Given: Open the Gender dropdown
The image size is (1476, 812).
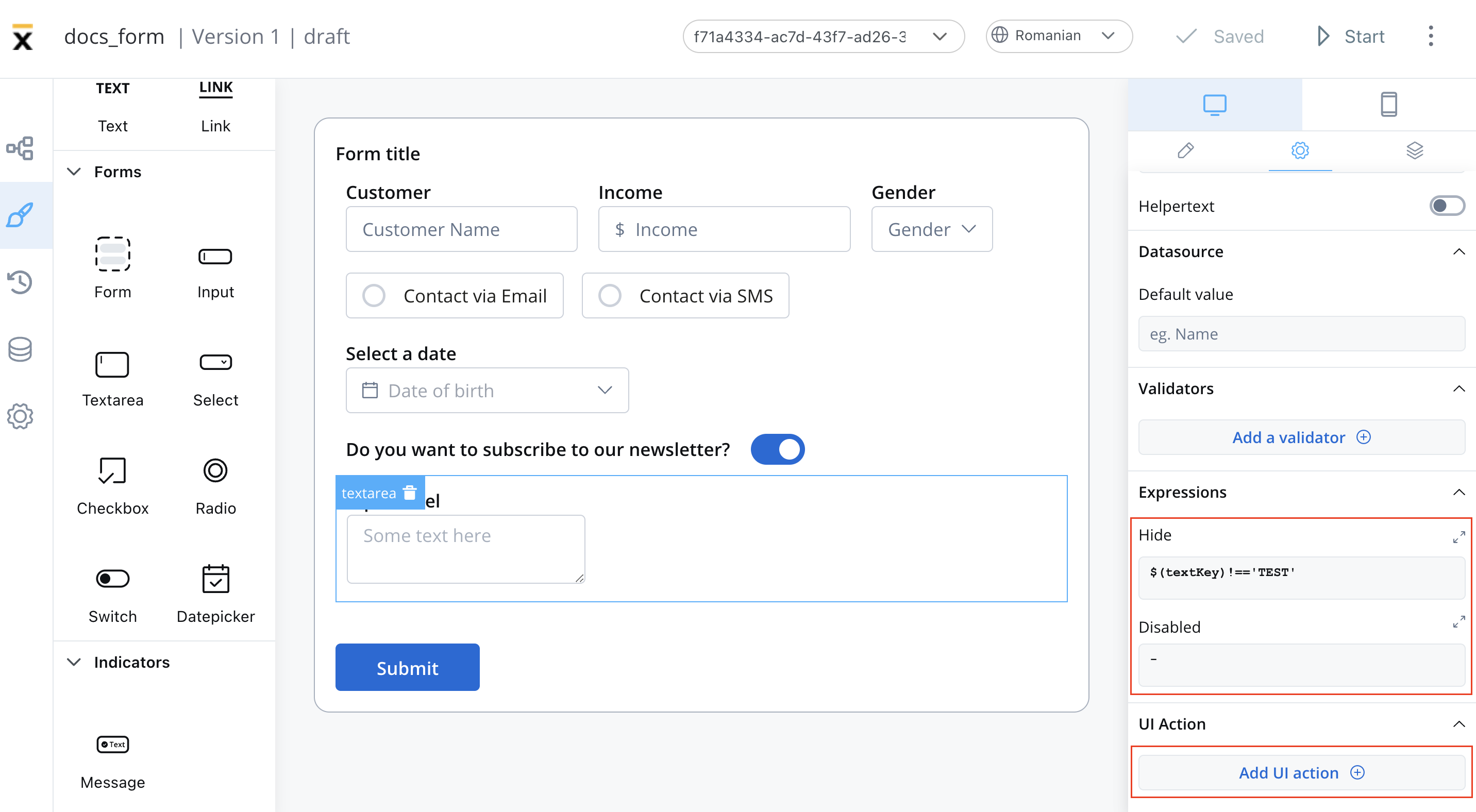Looking at the screenshot, I should [932, 229].
